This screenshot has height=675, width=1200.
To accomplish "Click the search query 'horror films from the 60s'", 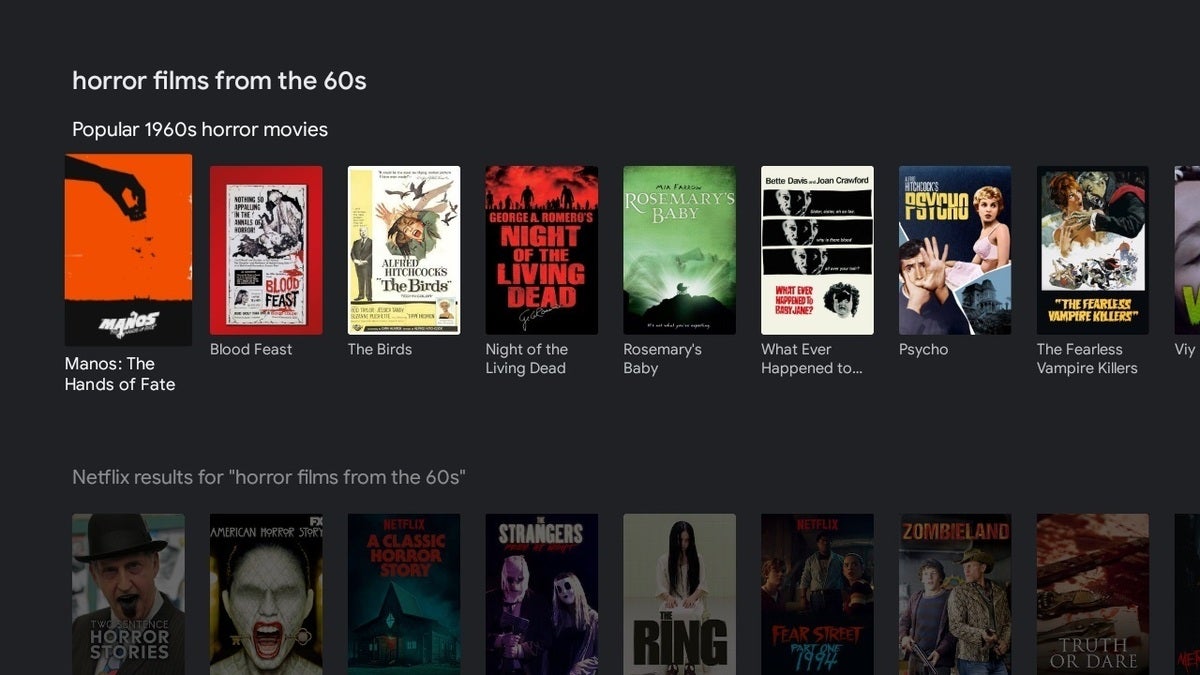I will click(220, 81).
